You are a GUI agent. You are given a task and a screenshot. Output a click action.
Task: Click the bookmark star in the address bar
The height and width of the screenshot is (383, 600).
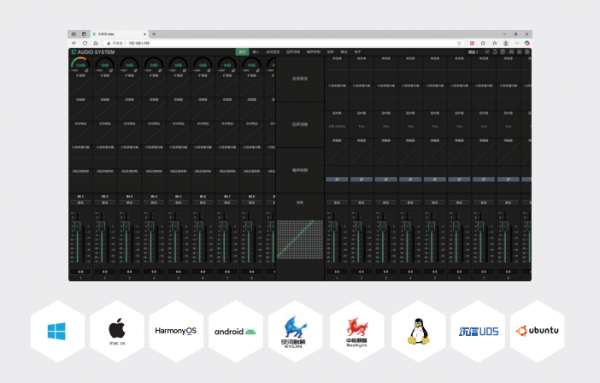coord(459,43)
